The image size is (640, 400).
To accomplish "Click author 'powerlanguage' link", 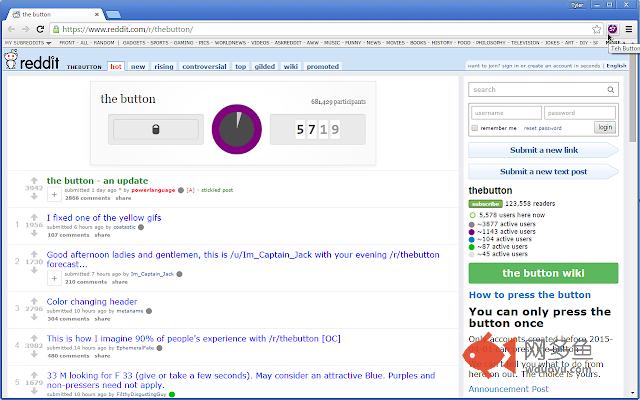I will 153,190.
